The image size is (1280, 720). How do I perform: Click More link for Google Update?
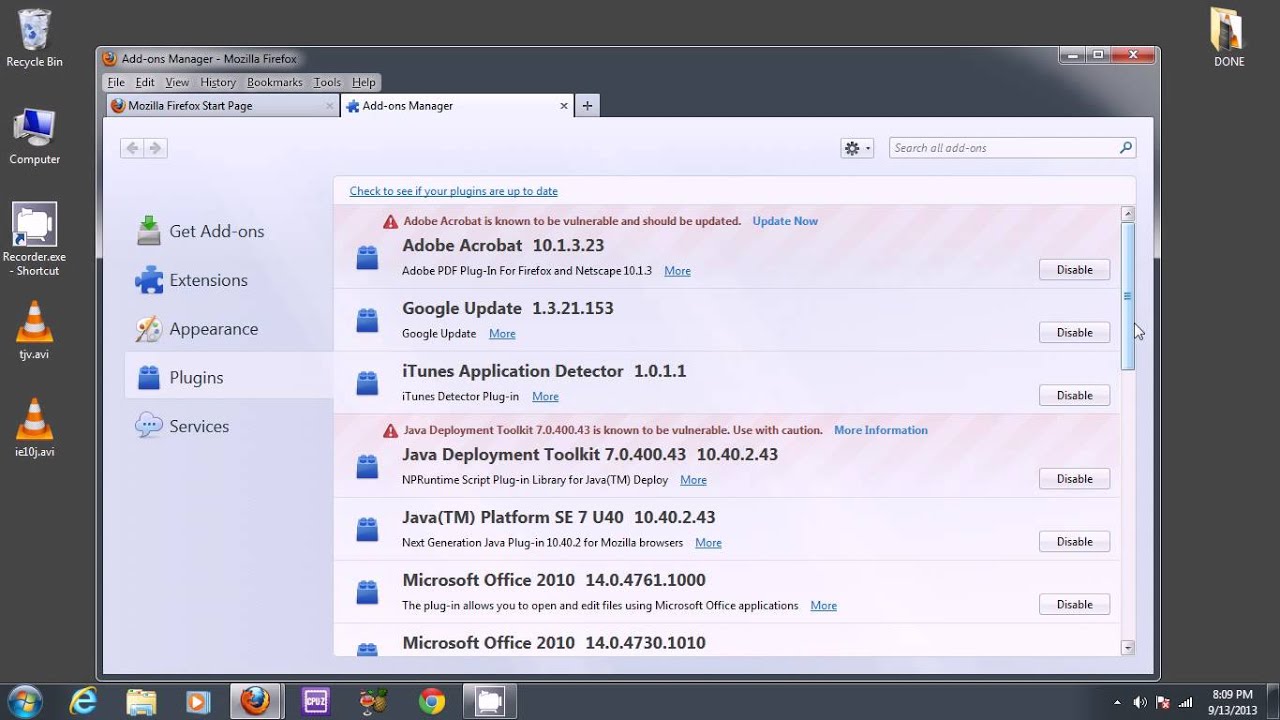[502, 334]
